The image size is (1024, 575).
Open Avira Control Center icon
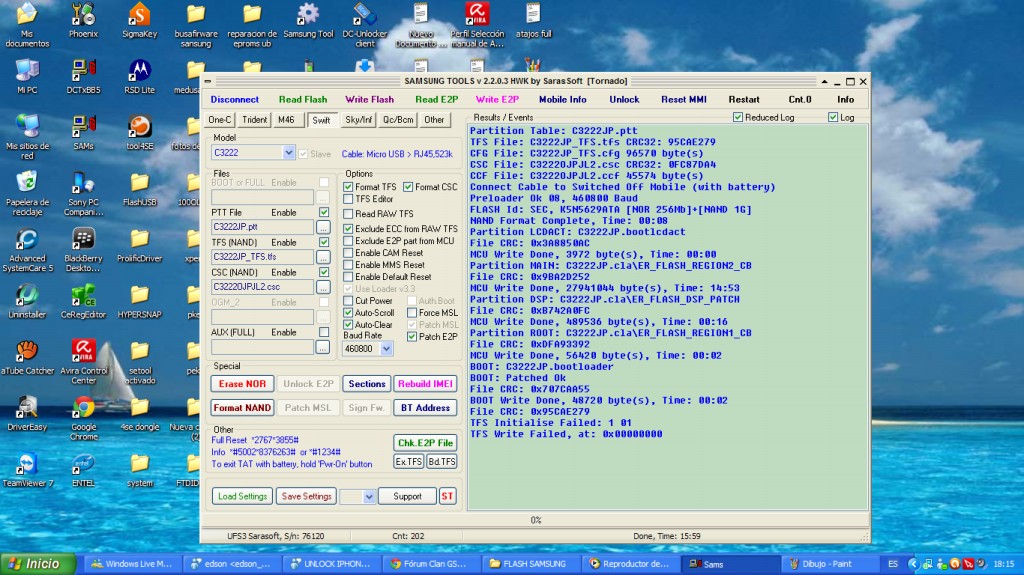84,362
